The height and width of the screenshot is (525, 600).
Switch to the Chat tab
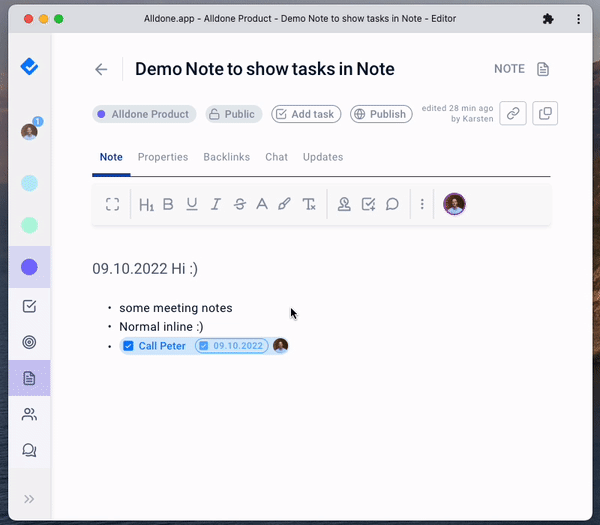click(x=276, y=157)
